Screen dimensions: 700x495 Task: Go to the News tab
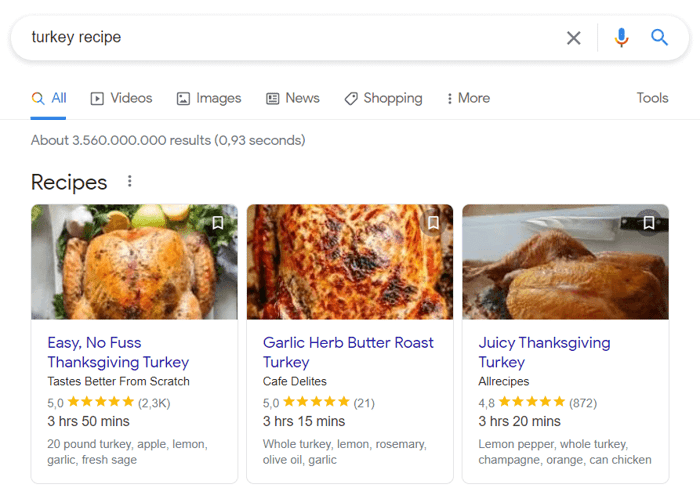292,98
